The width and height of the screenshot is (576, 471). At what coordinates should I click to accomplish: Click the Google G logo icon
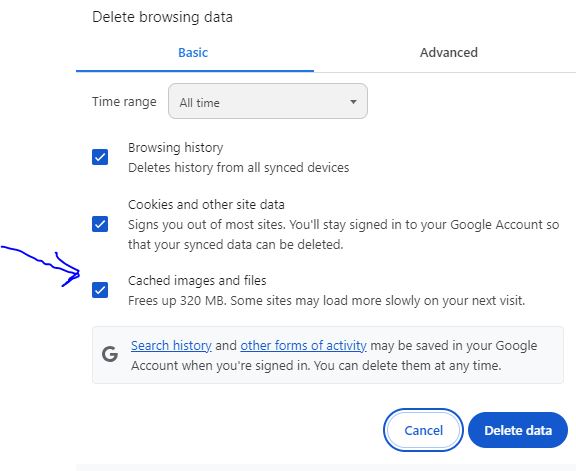coord(110,355)
